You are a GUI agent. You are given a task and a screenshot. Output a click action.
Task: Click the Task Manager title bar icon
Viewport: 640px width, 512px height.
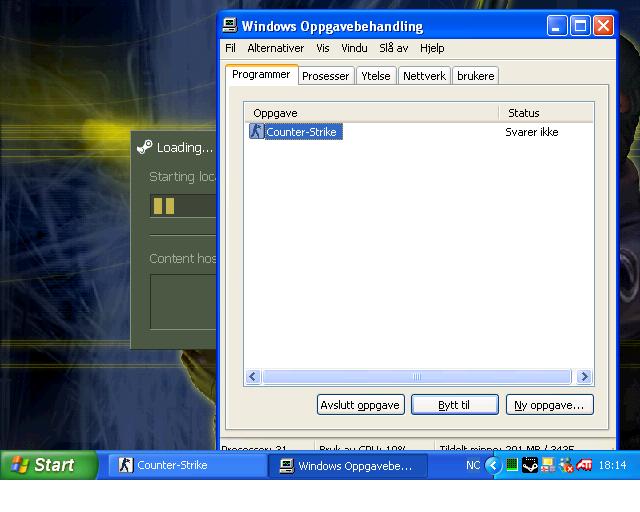tap(229, 26)
